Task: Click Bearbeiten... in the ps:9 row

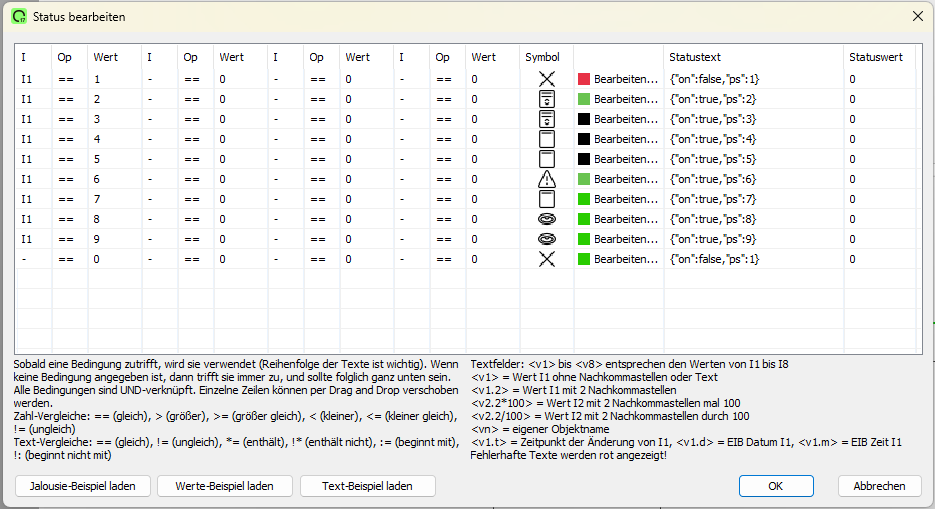Action: point(626,239)
